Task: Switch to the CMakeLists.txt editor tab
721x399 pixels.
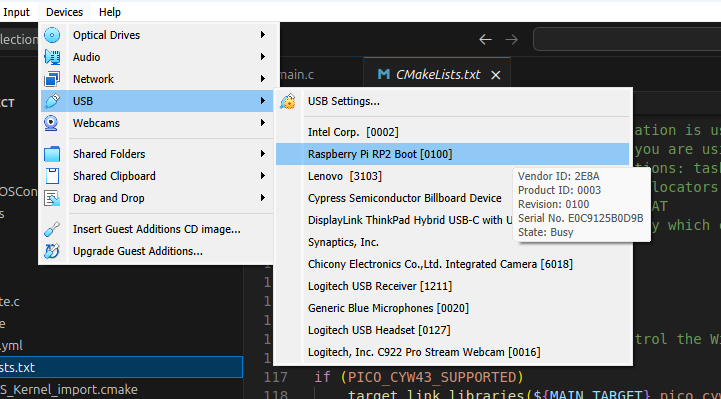Action: coord(437,74)
